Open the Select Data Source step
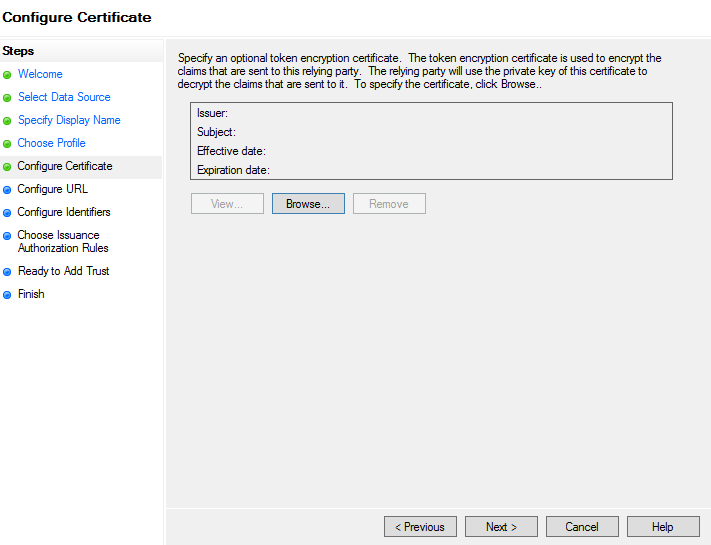Viewport: 711px width, 545px height. pyautogui.click(x=64, y=97)
